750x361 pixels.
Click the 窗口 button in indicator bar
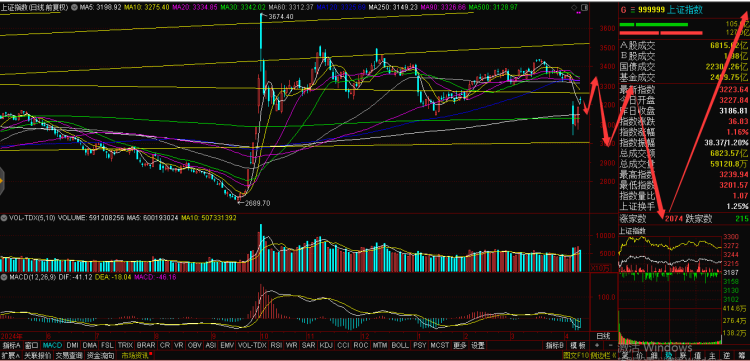[32, 345]
